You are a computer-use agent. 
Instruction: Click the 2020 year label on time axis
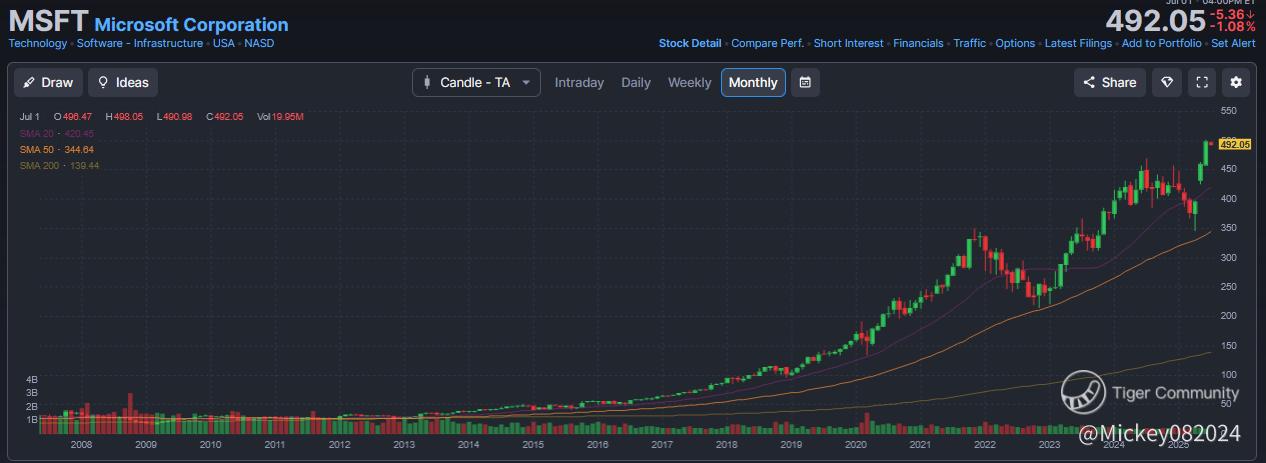point(856,445)
